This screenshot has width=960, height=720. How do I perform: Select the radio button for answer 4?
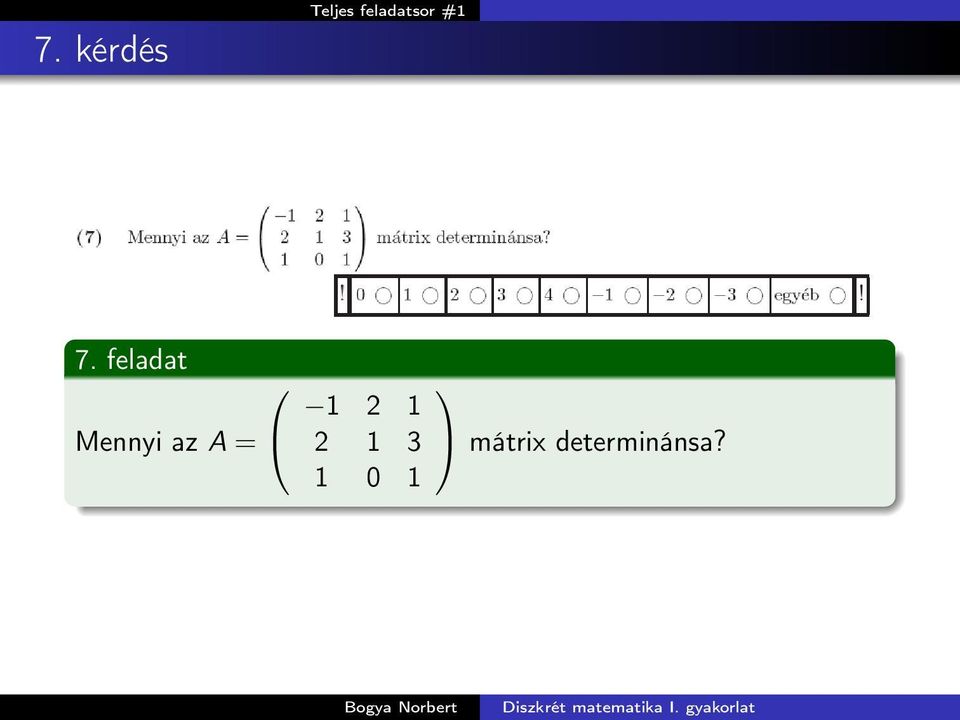click(x=571, y=296)
